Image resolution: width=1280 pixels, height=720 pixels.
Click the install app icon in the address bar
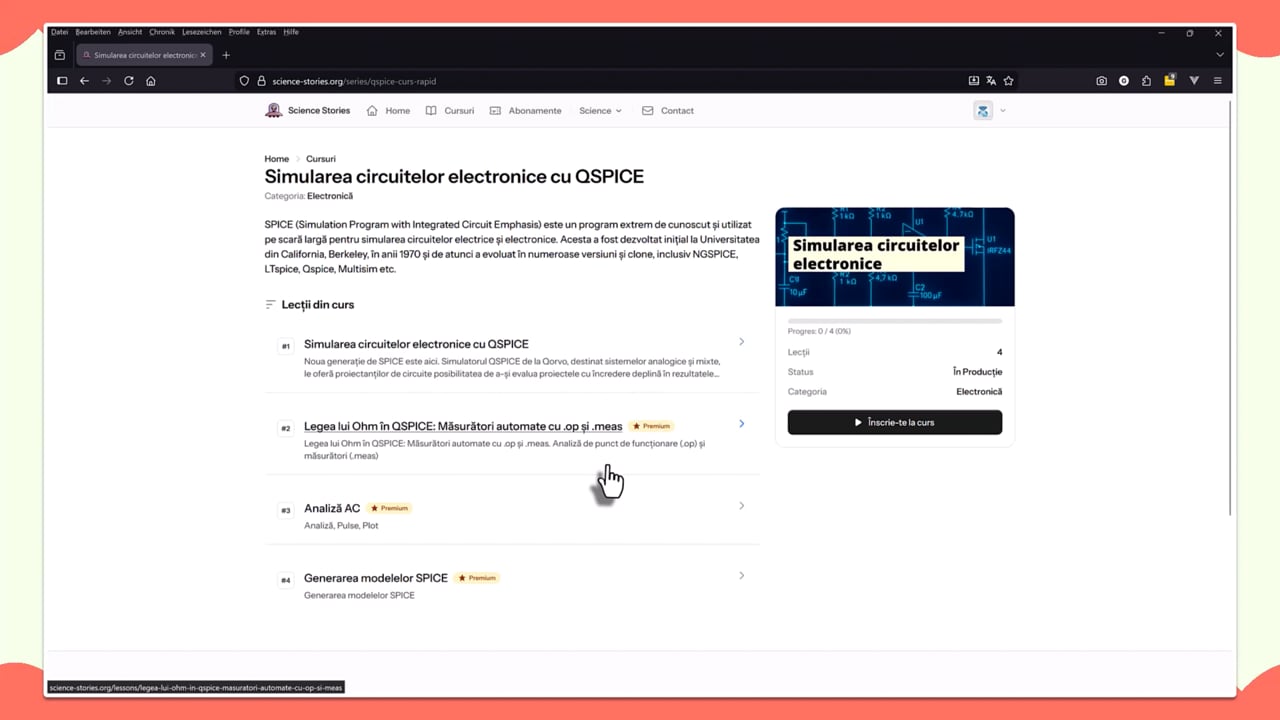(x=973, y=81)
